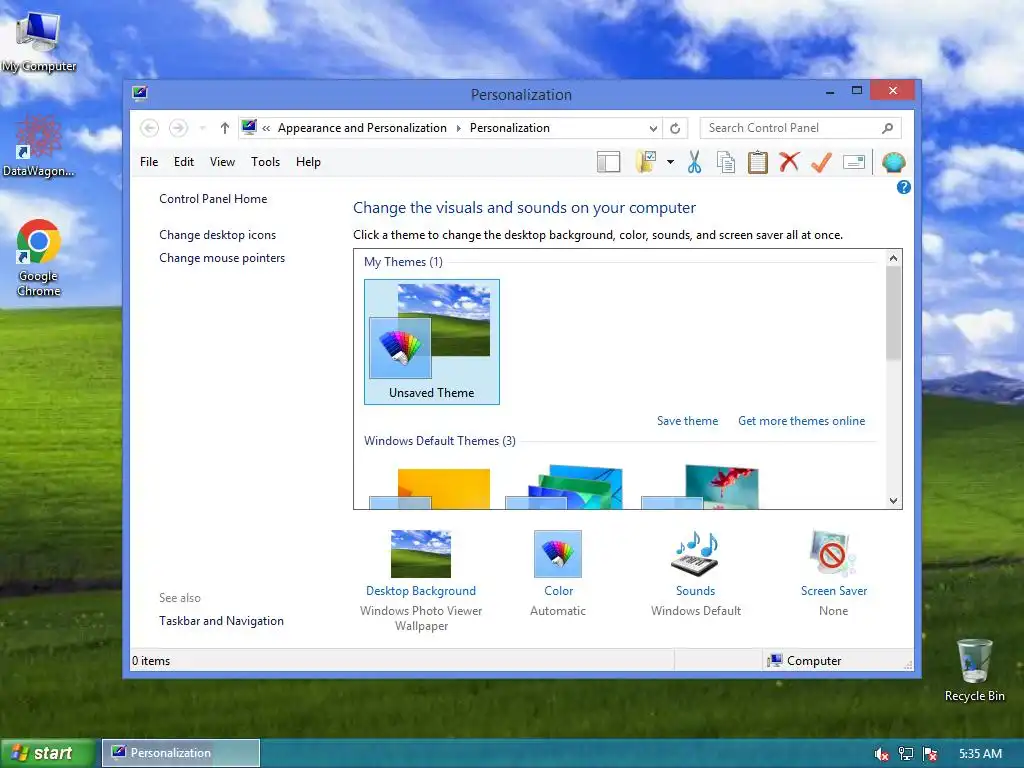
Task: Click the muted volume tray icon
Action: click(882, 754)
